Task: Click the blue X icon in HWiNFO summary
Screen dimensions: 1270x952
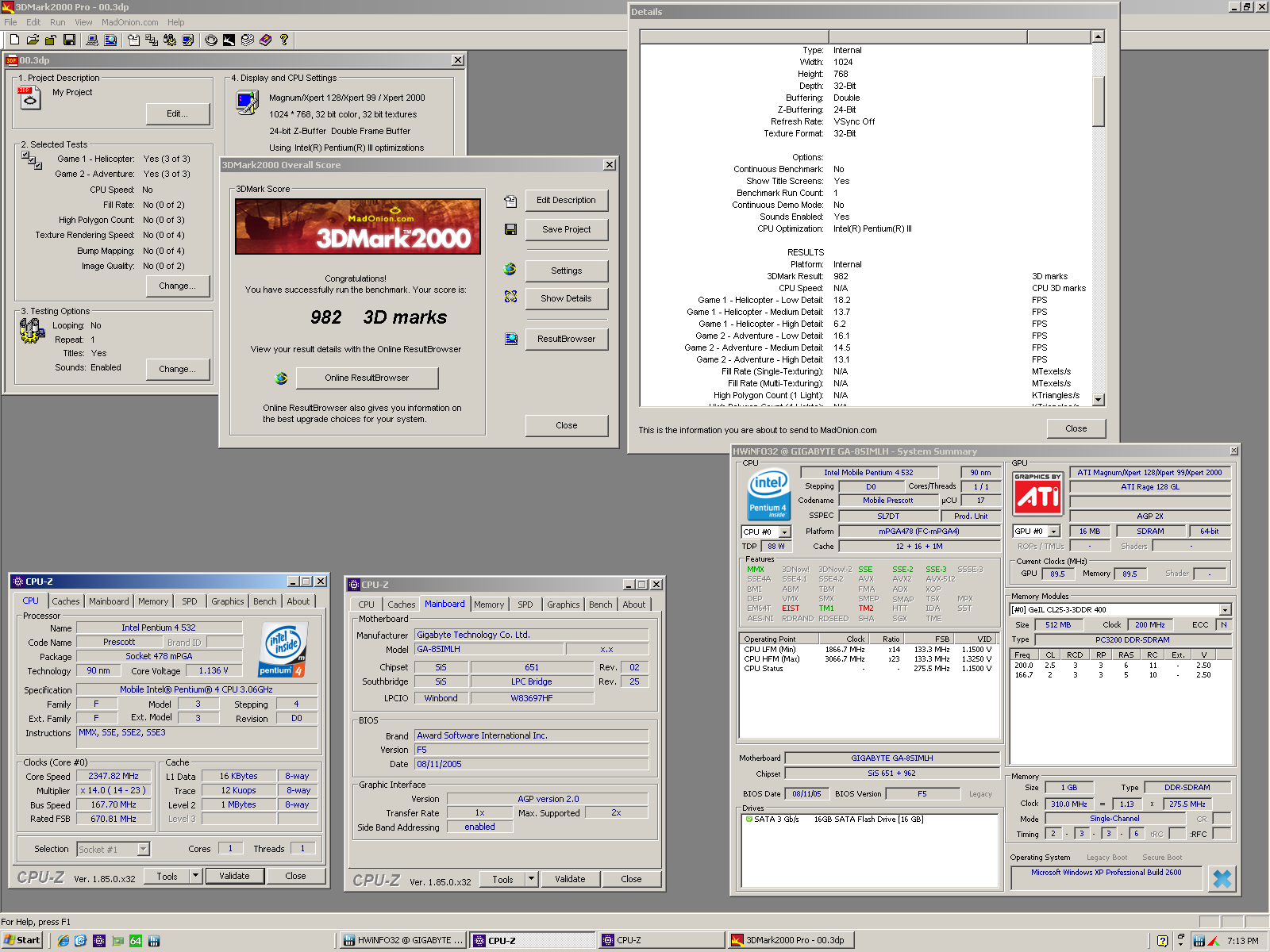Action: 1222,878
